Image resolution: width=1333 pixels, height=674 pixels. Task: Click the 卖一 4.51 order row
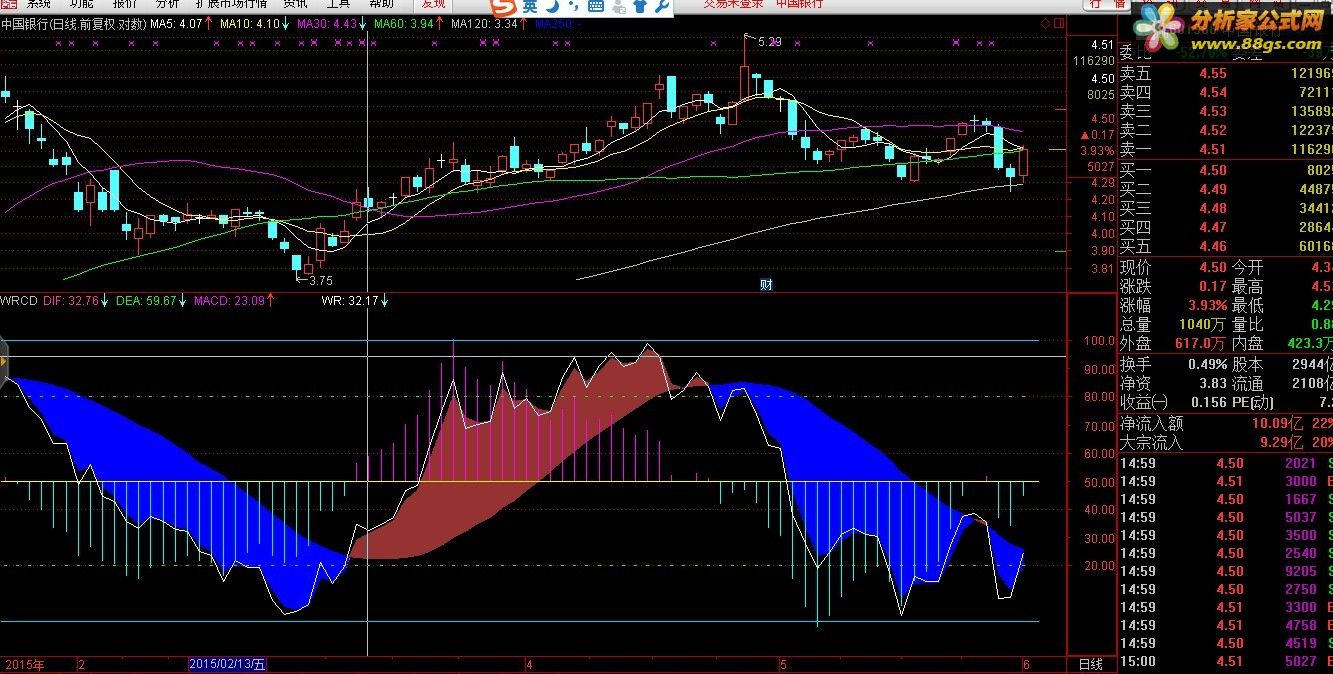click(x=1225, y=149)
